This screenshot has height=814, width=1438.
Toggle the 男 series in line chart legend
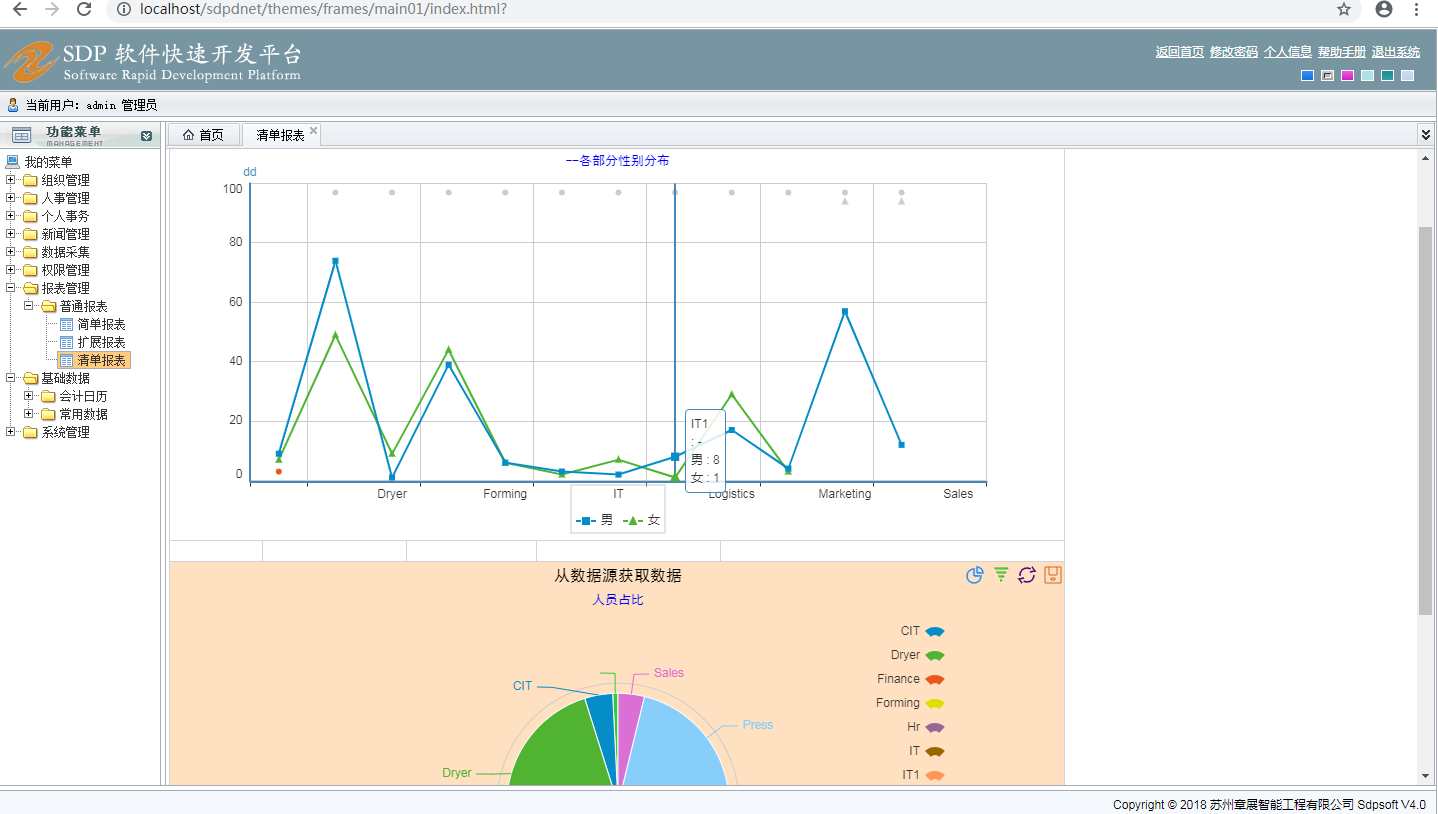click(595, 520)
